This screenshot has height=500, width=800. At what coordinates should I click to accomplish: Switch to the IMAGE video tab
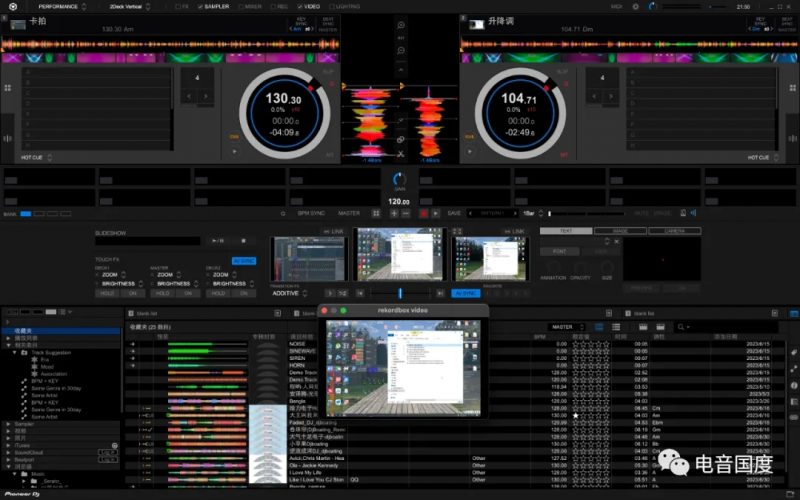coord(620,231)
